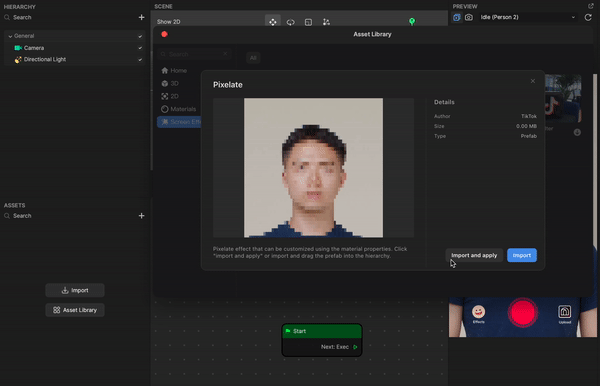Close Asset Library with red dot
Viewport: 600px width, 386px height.
(x=165, y=34)
